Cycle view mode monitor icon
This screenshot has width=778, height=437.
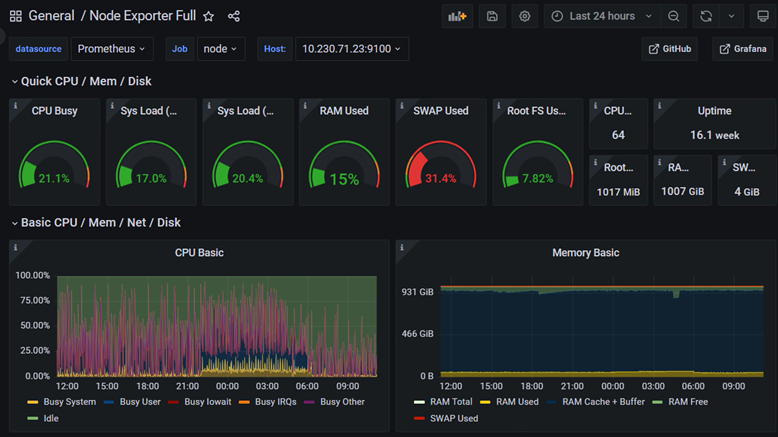pos(763,16)
